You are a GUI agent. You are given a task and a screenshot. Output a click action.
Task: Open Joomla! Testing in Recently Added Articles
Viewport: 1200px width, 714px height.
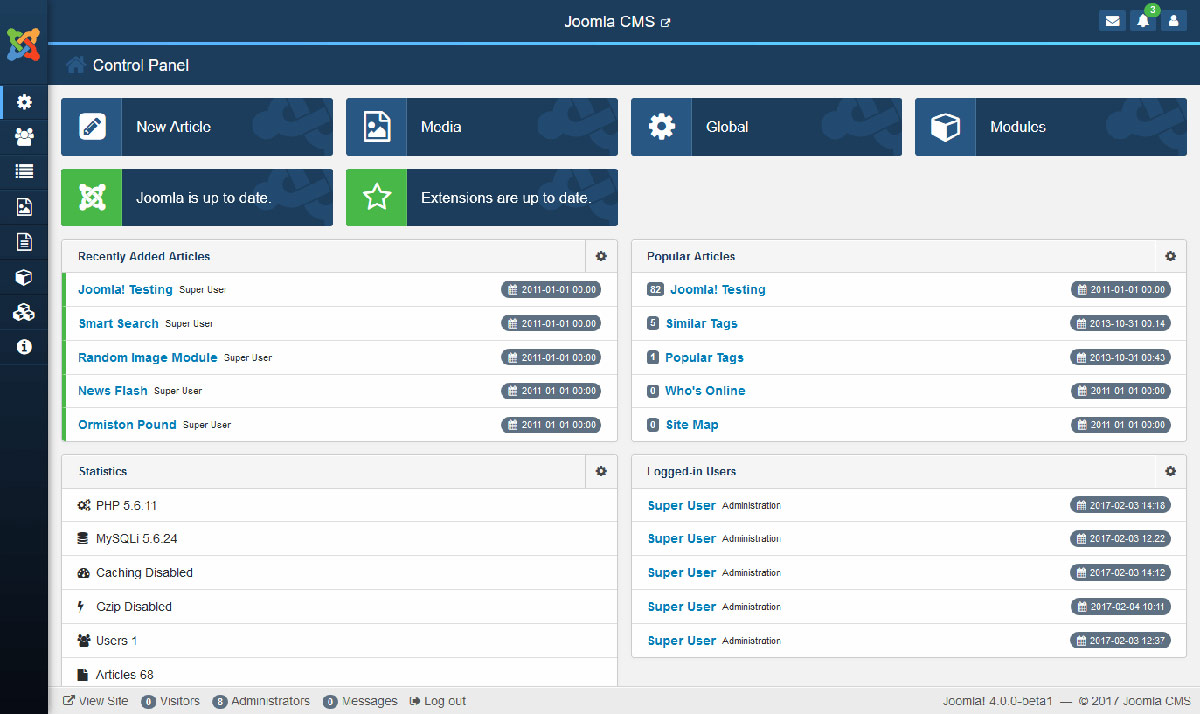pyautogui.click(x=125, y=290)
